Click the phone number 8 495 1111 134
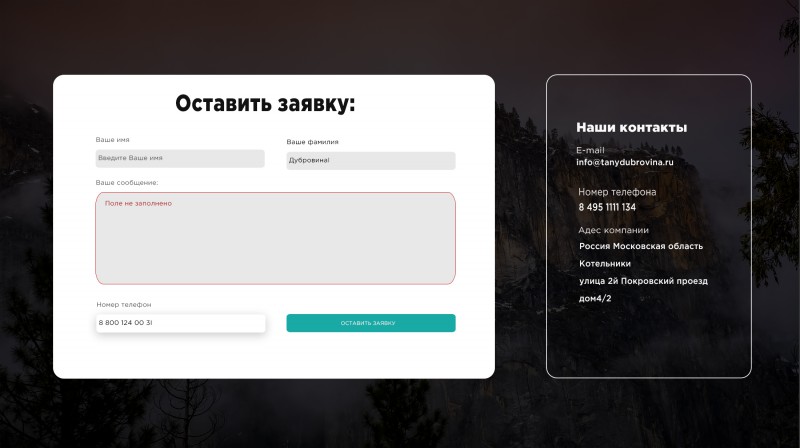800x448 pixels. 607,207
